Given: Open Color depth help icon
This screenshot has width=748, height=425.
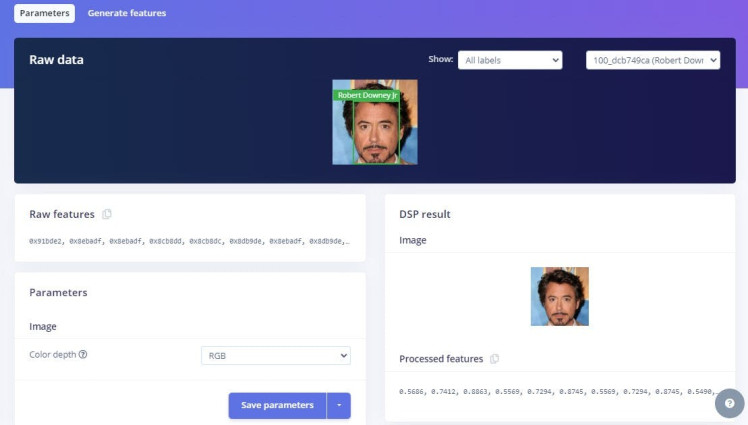Looking at the screenshot, I should click(x=83, y=354).
